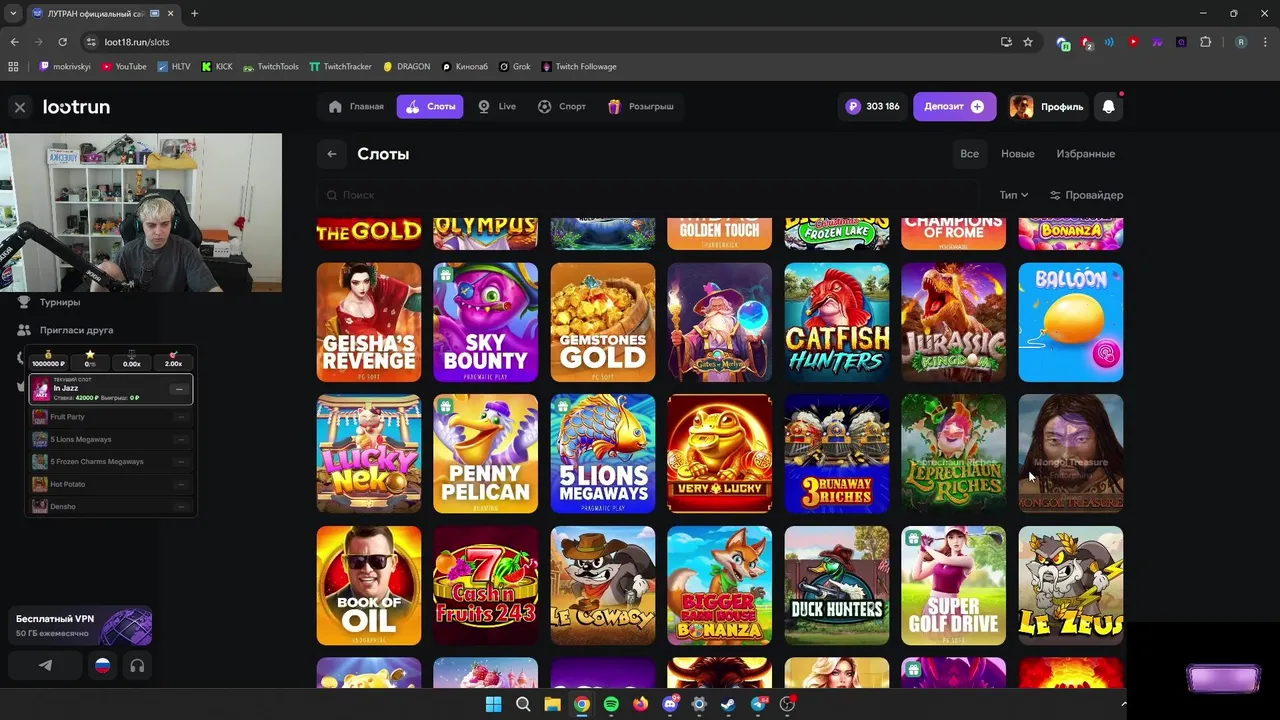Show hidden icons in the system tray
This screenshot has height=720, width=1280.
pyautogui.click(x=1123, y=704)
